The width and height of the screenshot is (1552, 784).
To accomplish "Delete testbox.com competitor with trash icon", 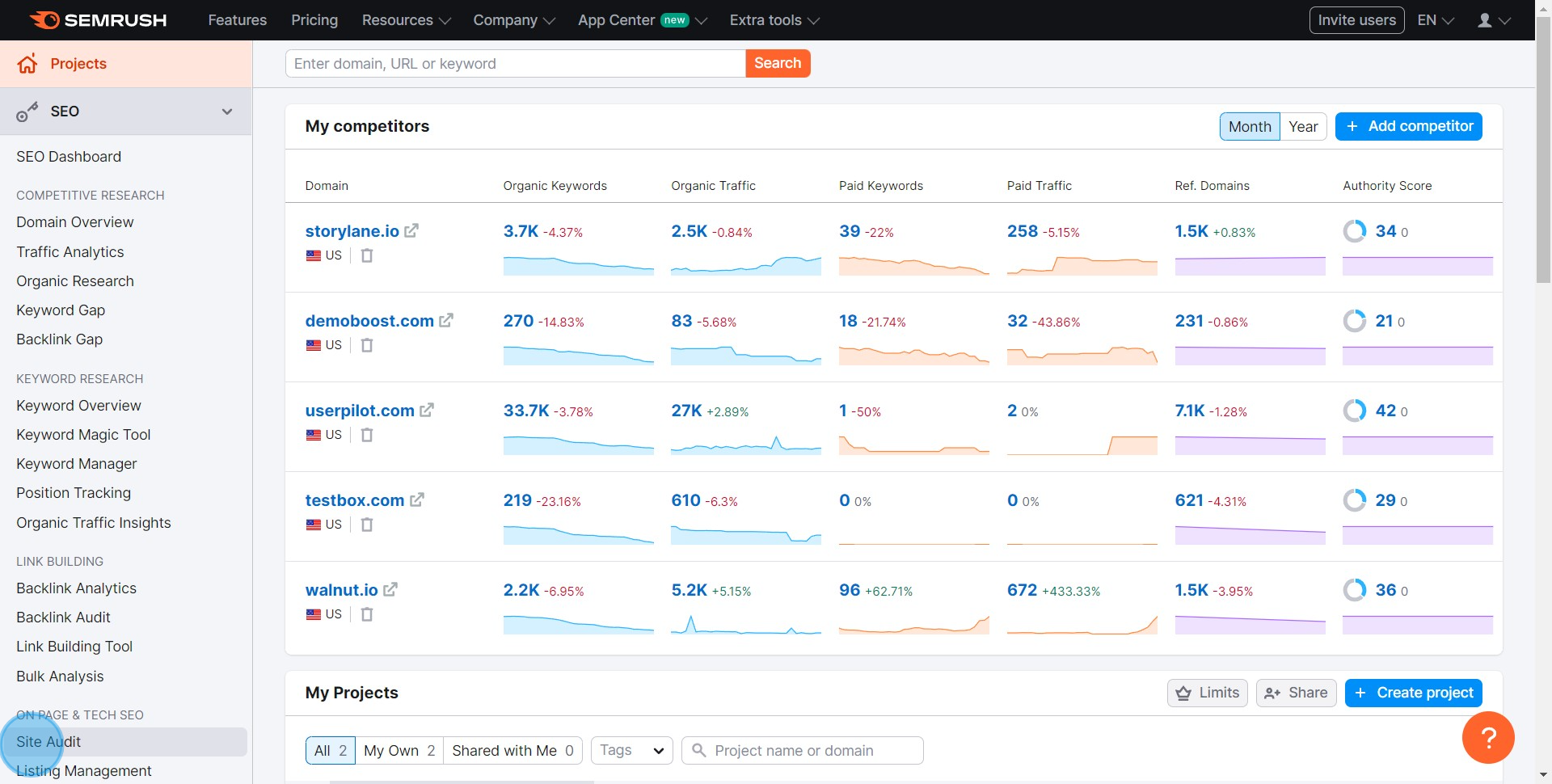I will pos(367,525).
